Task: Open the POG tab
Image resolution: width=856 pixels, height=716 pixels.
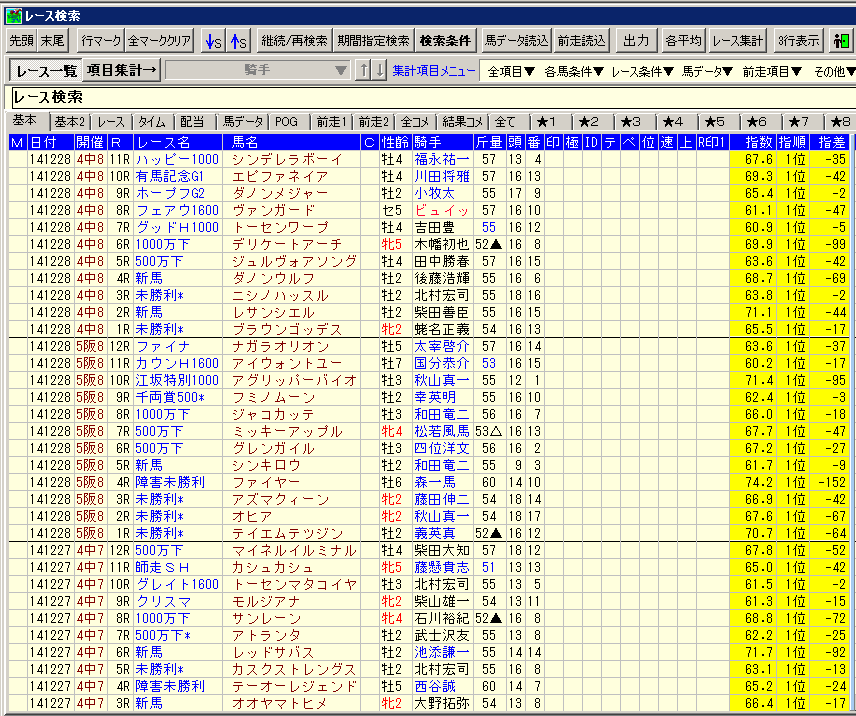Action: coord(286,122)
